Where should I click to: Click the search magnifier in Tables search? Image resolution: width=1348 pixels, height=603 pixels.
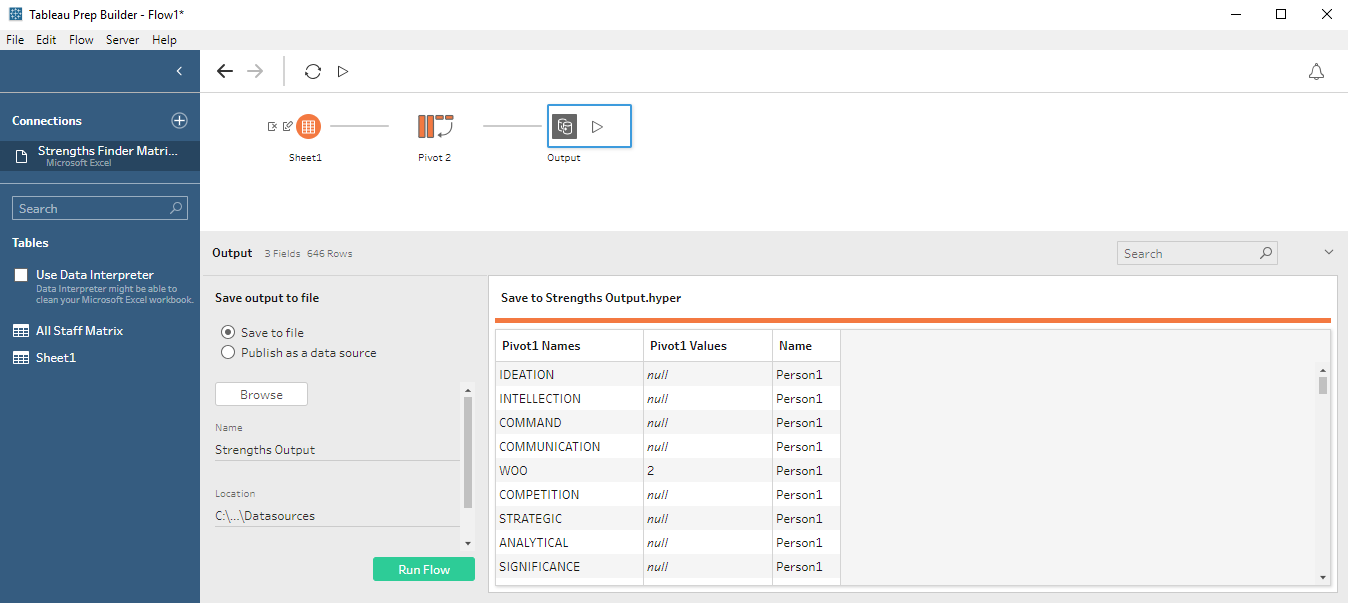coord(176,208)
